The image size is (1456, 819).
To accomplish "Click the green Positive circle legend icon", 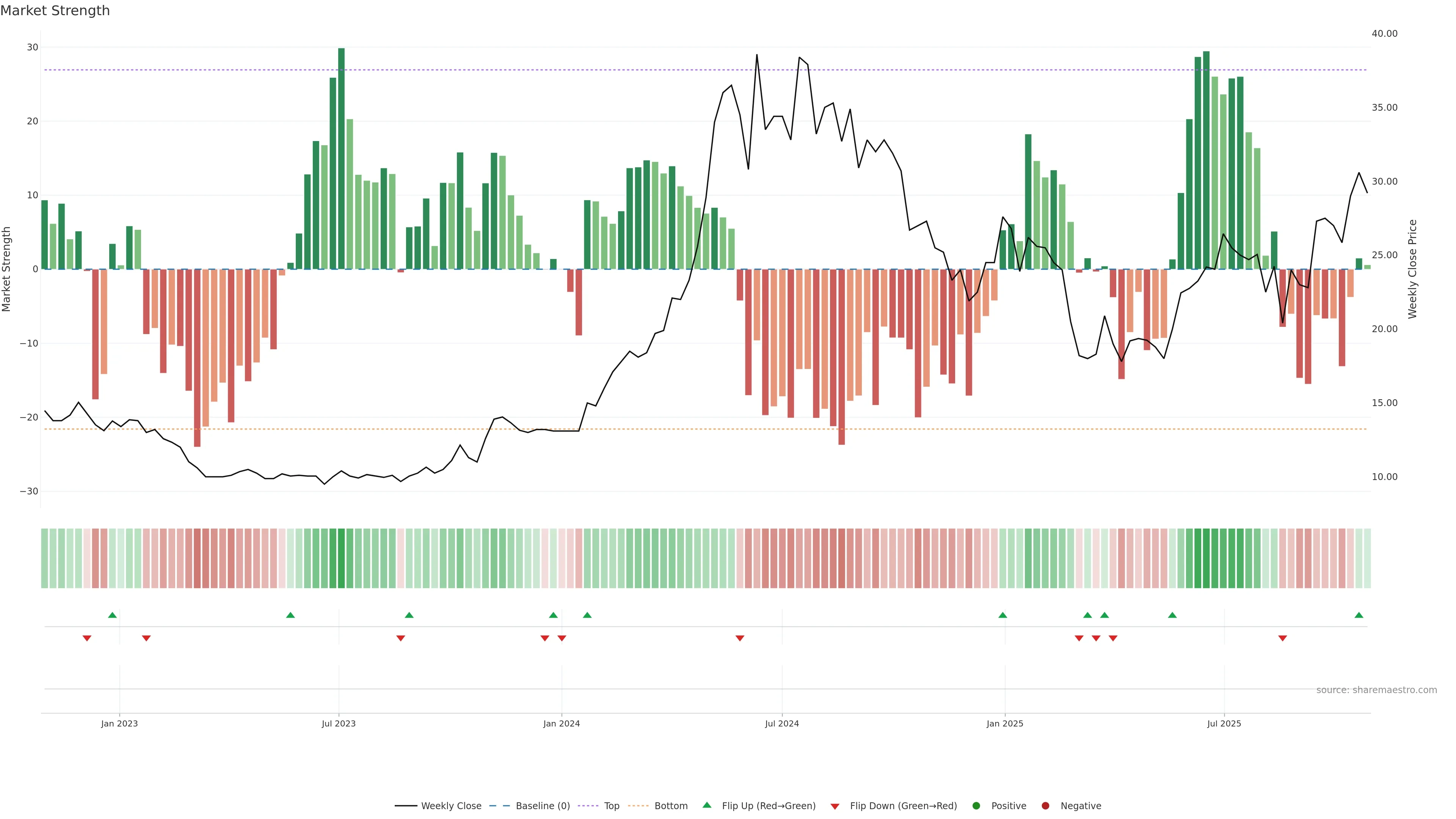I will 976,805.
